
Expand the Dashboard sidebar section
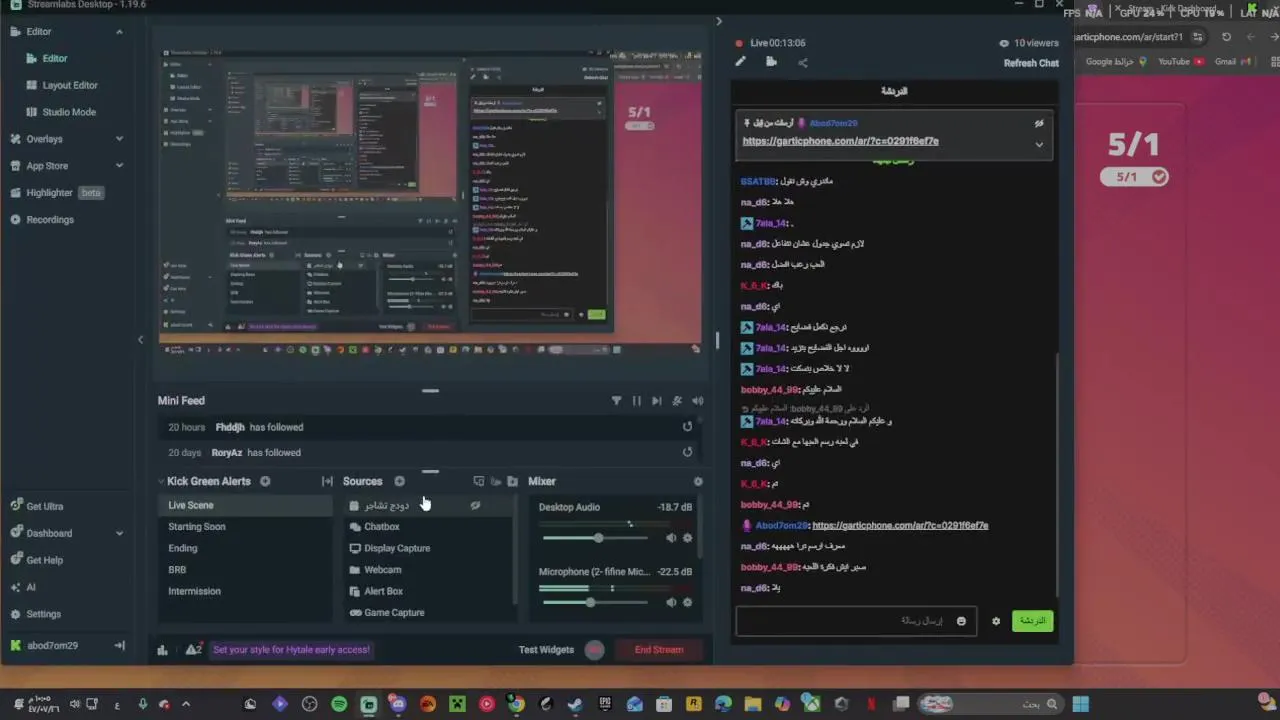coord(119,533)
